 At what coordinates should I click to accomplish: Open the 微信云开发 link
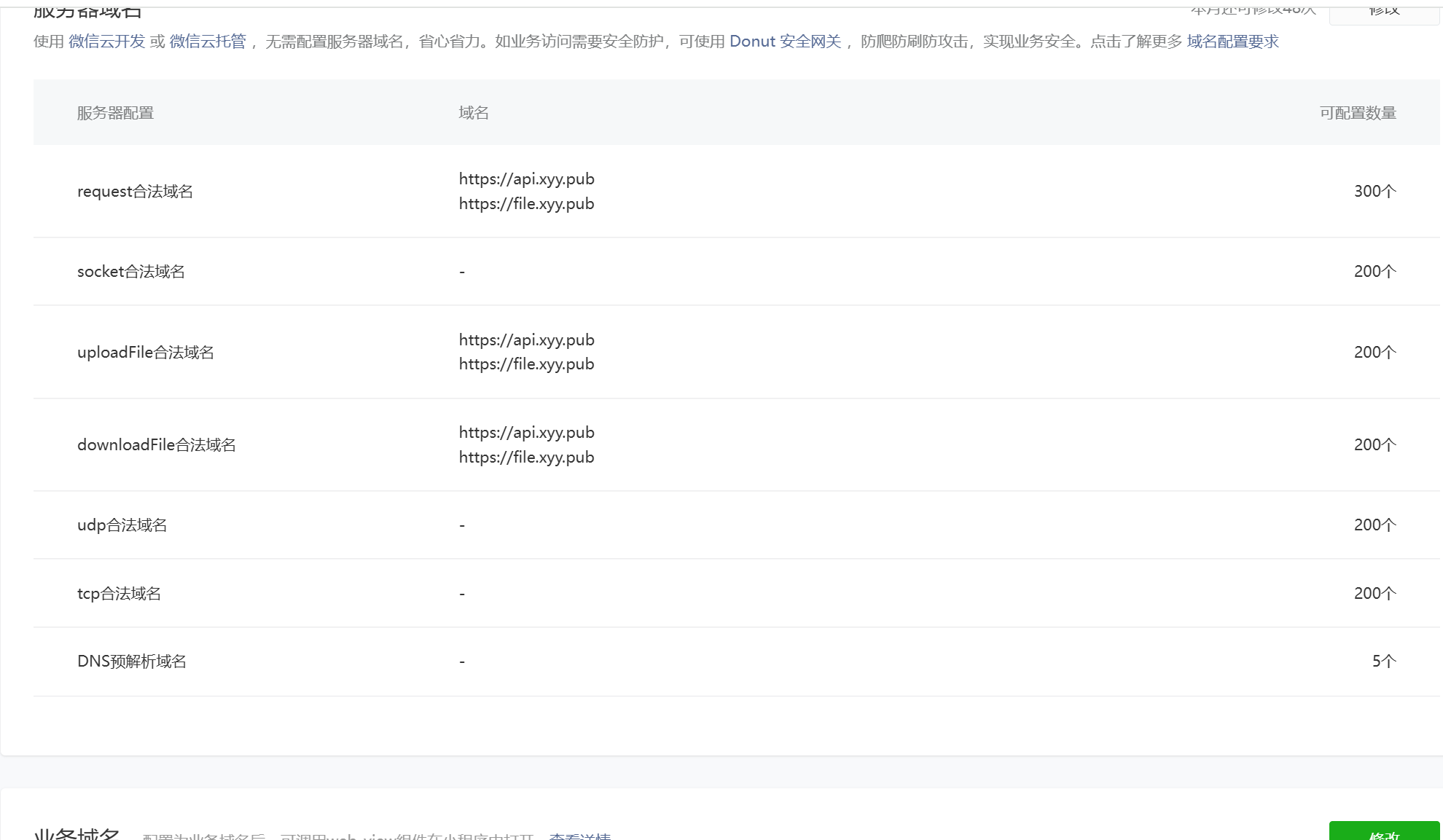click(106, 42)
